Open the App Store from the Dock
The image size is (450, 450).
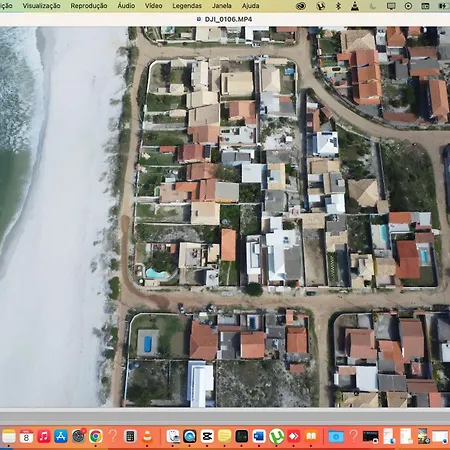(61, 436)
